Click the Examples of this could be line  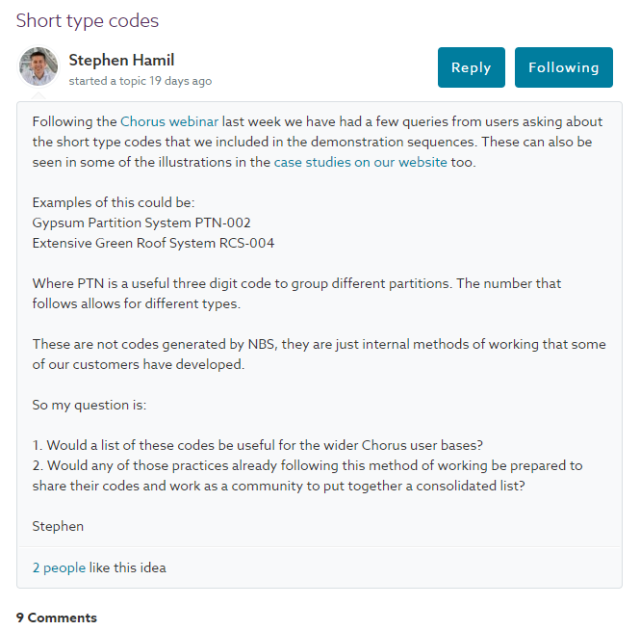click(x=113, y=202)
